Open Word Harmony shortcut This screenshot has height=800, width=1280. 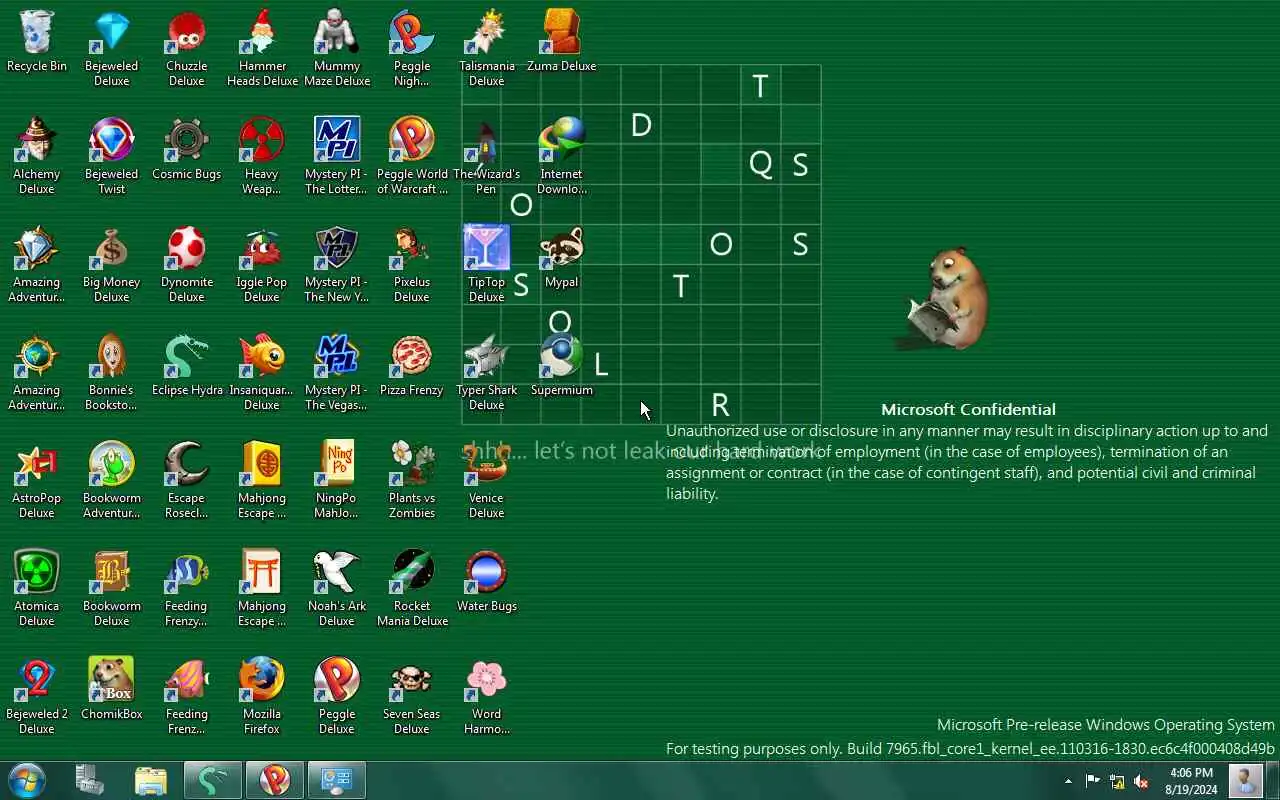487,696
